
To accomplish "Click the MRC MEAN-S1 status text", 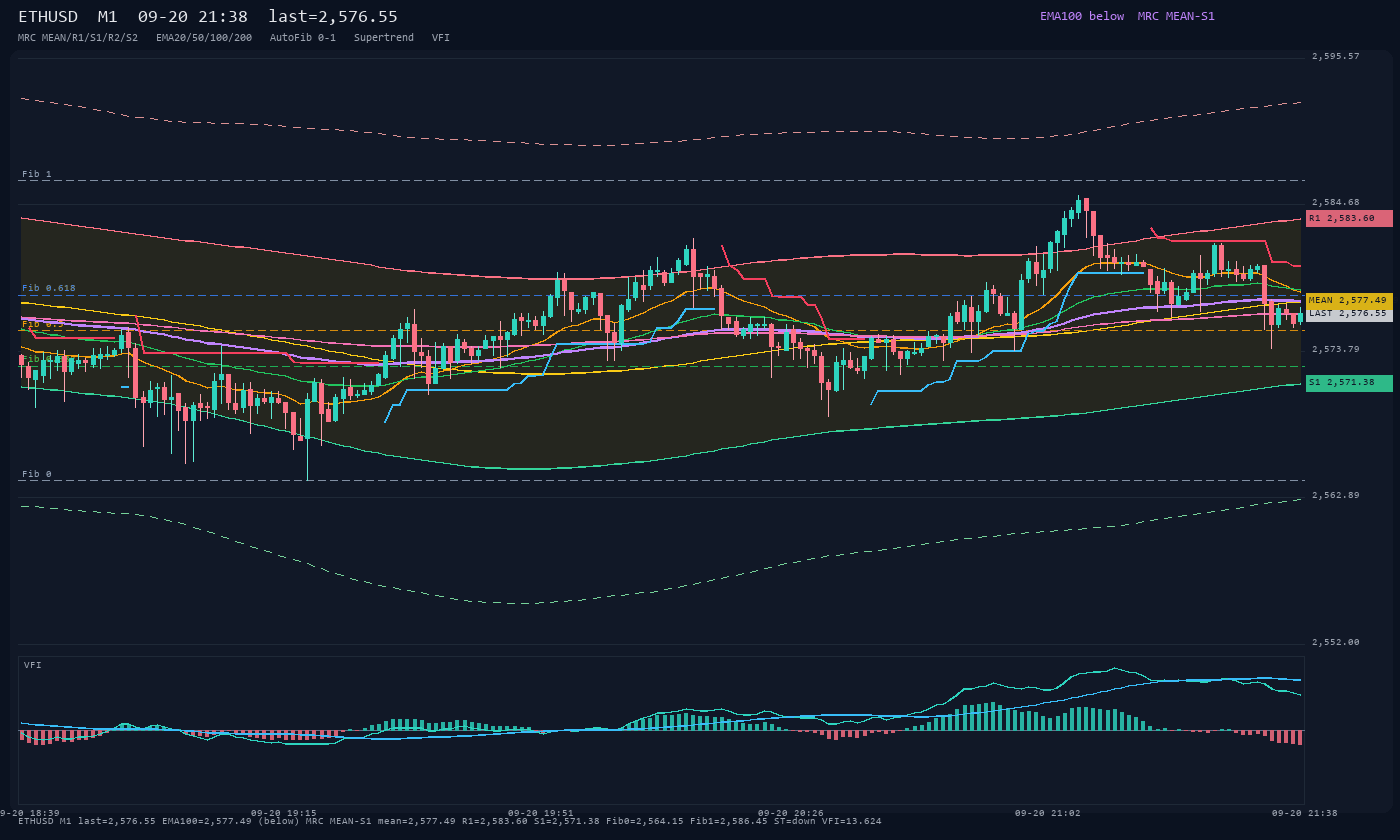I will (1176, 16).
